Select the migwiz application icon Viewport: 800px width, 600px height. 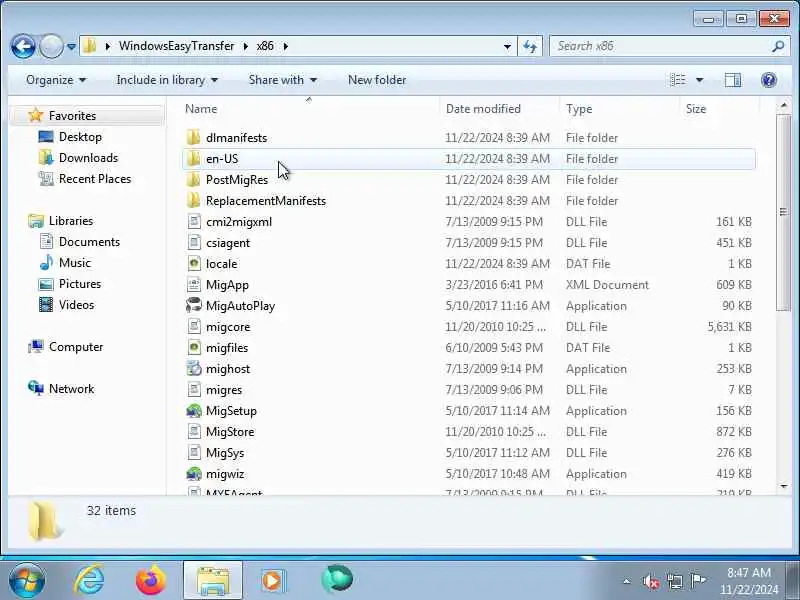click(x=193, y=473)
